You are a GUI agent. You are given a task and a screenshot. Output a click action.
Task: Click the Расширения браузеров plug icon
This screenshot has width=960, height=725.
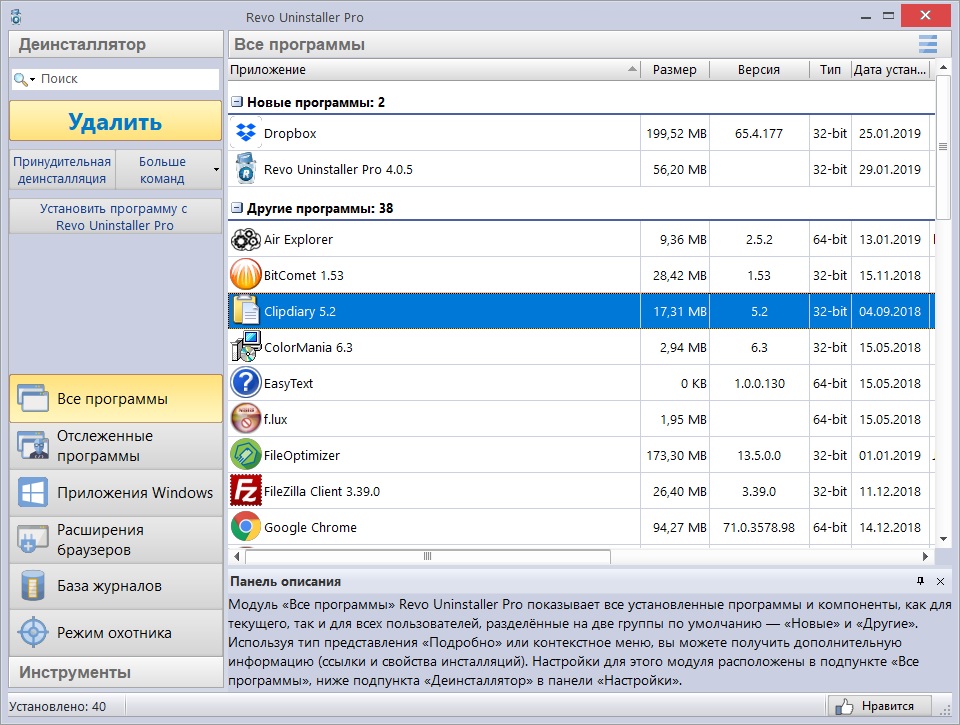pyautogui.click(x=32, y=539)
